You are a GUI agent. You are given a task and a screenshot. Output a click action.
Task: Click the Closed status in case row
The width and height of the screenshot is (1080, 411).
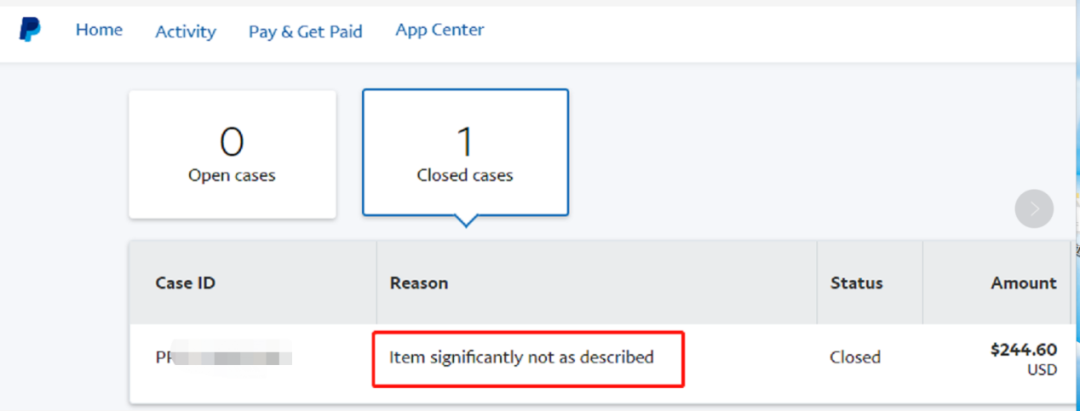coord(855,357)
